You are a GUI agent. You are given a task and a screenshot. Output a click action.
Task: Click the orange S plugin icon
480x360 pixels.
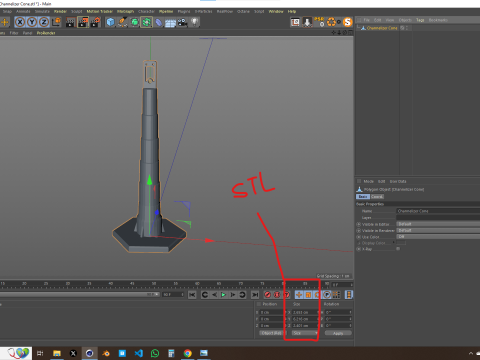[x=347, y=22]
